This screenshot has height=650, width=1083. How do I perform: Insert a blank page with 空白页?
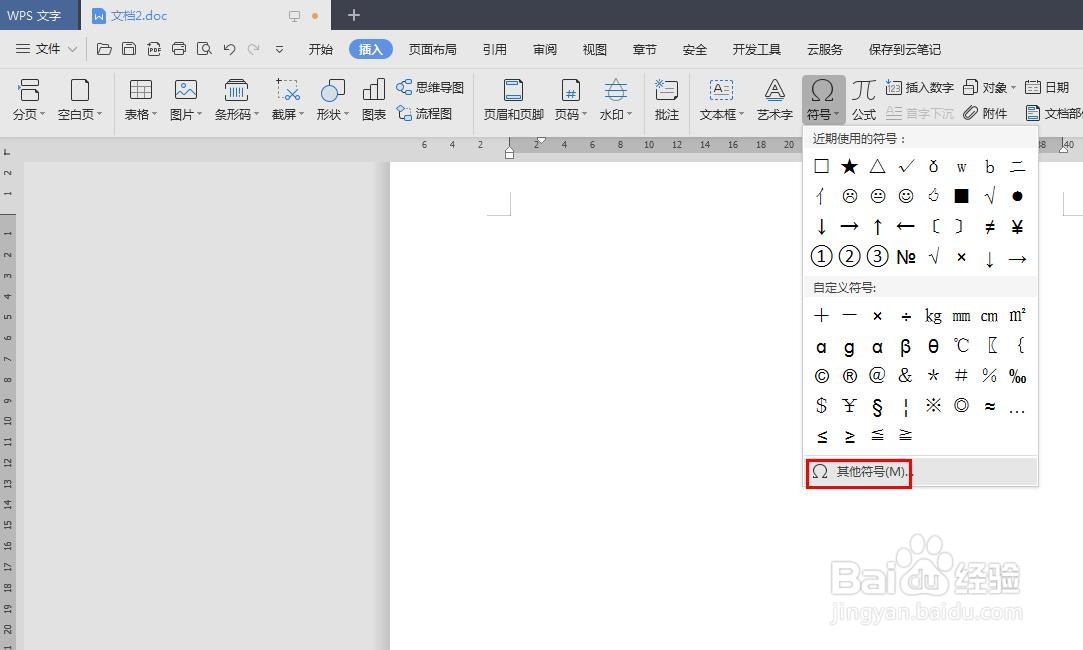[x=80, y=100]
